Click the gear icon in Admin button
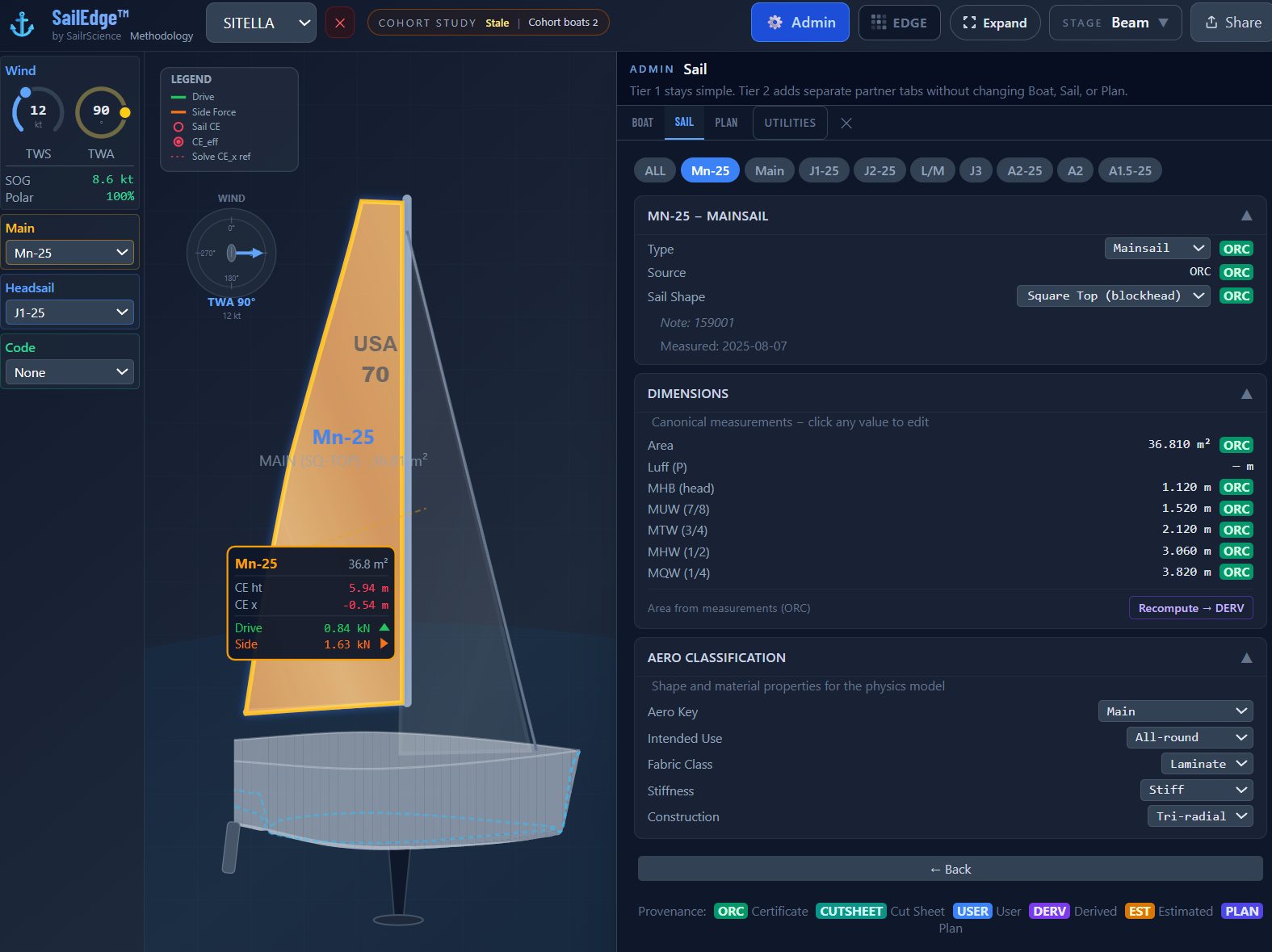The width and height of the screenshot is (1272, 952). tap(775, 23)
